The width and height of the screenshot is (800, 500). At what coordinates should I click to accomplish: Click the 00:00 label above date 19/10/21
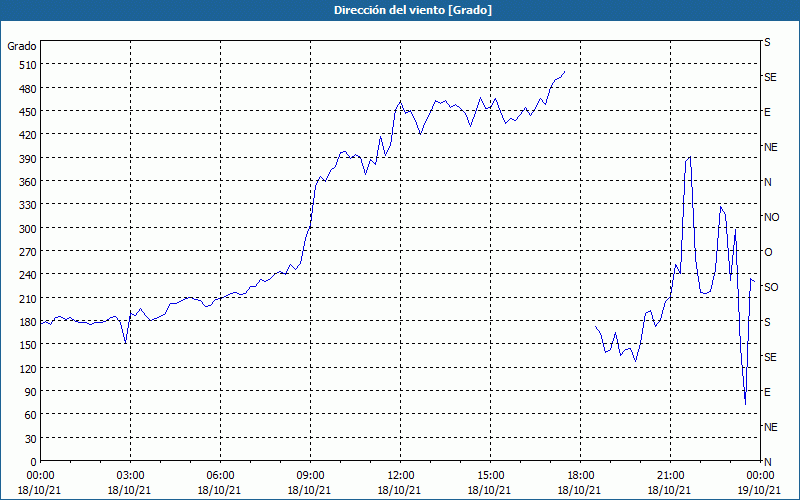[760, 476]
